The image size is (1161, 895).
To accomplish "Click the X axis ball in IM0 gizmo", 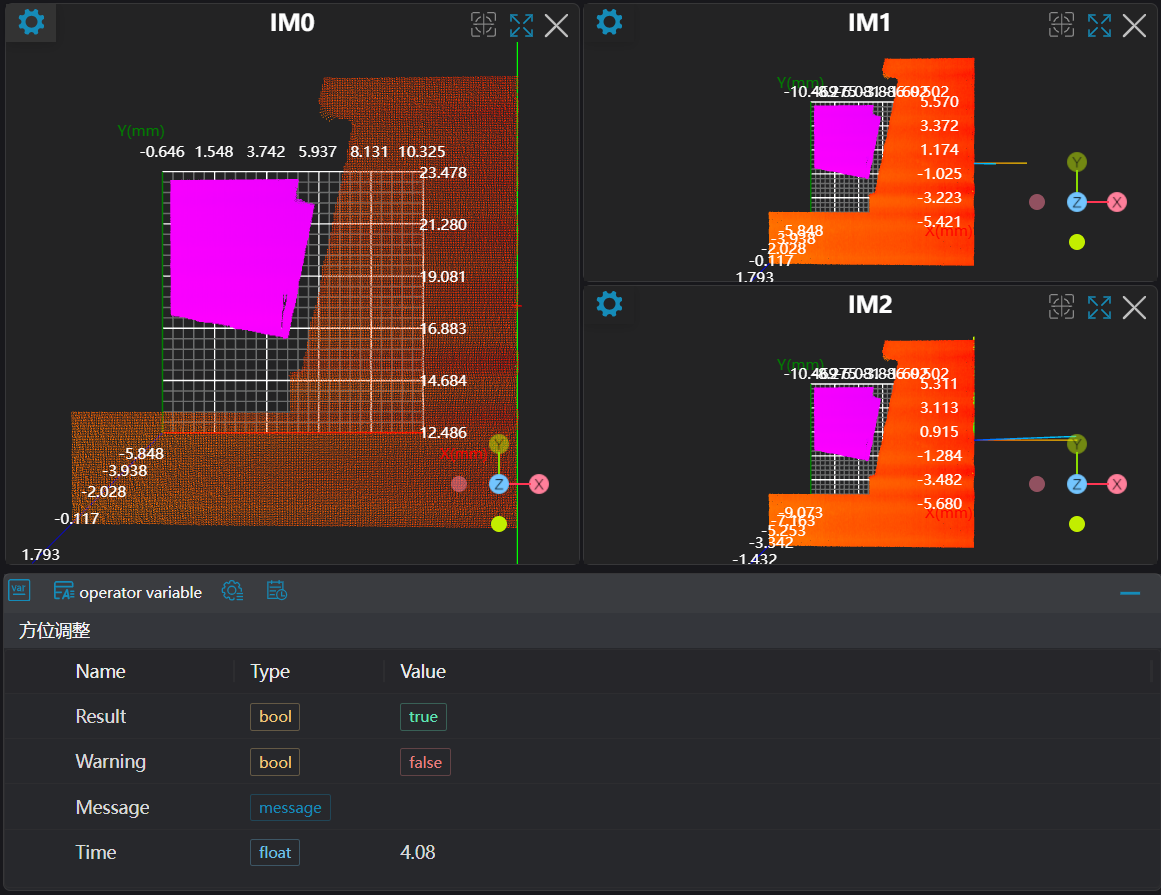I will 539,484.
